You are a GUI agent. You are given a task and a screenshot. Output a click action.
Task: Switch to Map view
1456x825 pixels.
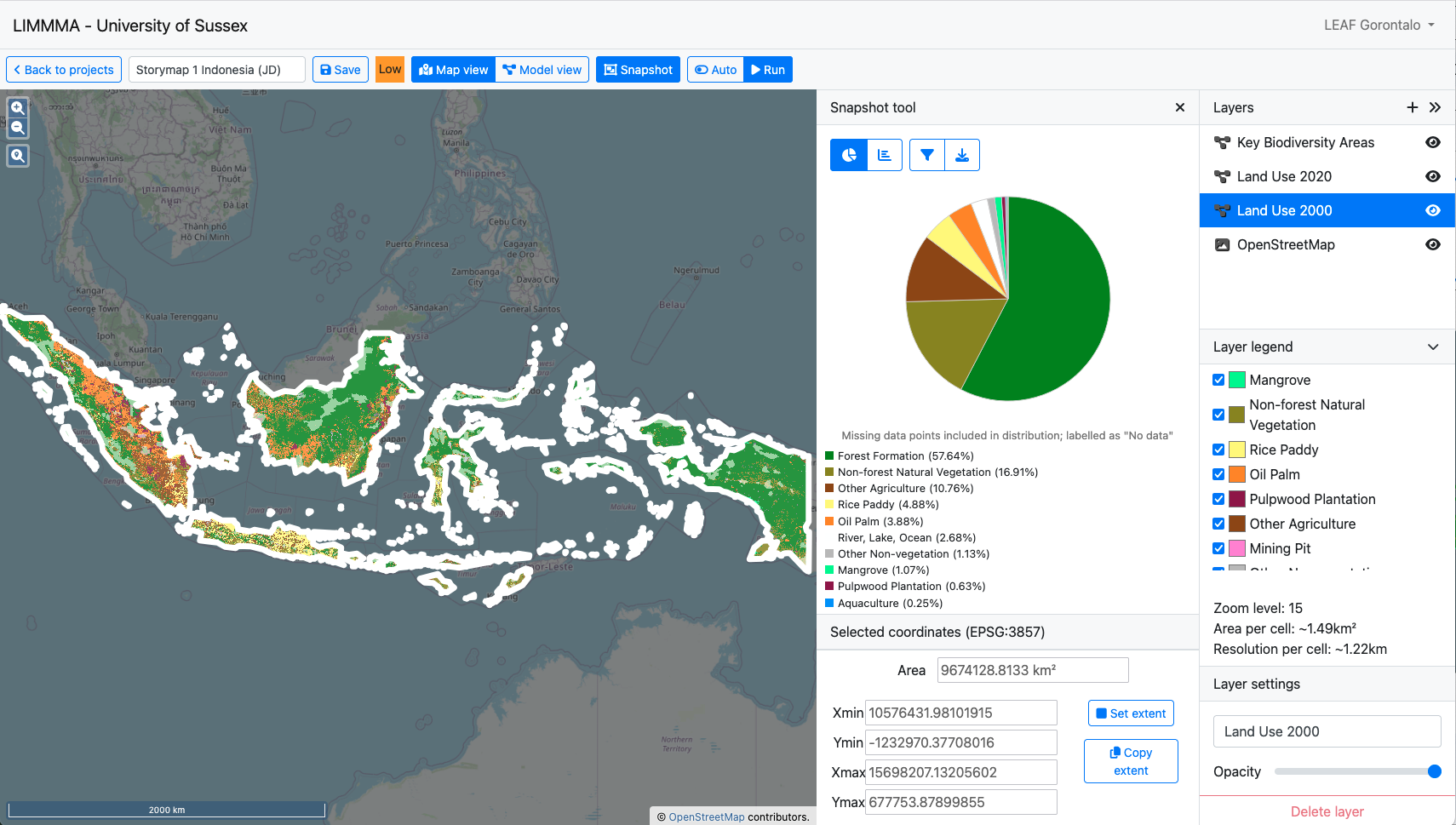(x=454, y=70)
